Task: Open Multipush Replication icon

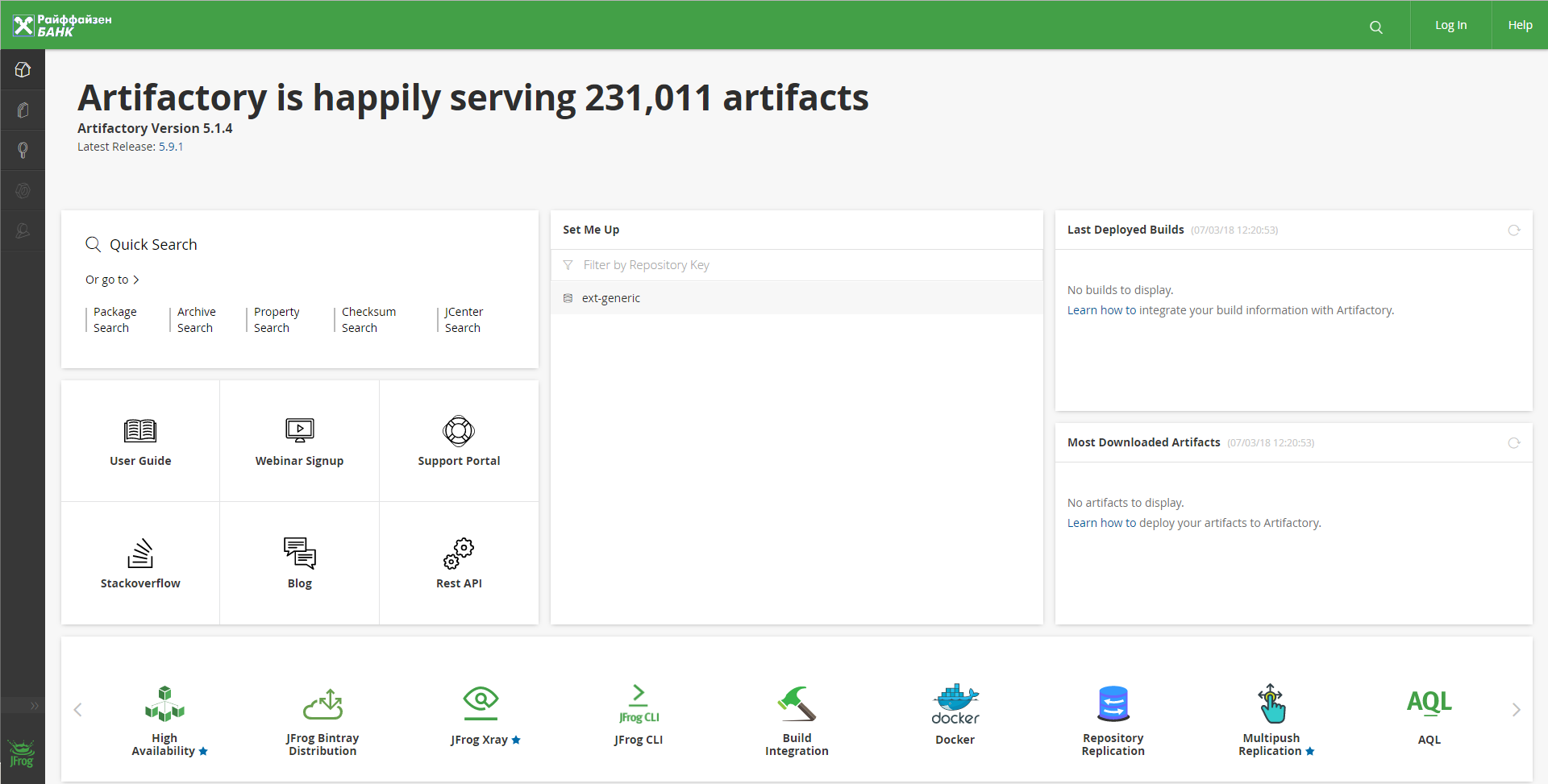Action: pyautogui.click(x=1271, y=703)
